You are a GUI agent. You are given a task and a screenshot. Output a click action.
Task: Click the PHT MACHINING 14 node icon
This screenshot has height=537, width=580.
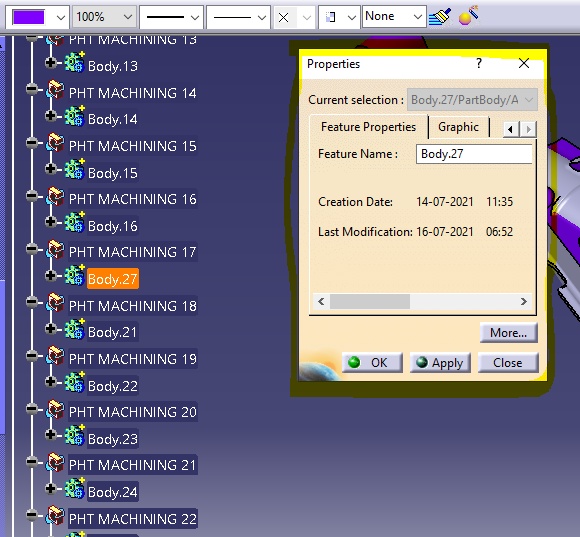point(55,89)
